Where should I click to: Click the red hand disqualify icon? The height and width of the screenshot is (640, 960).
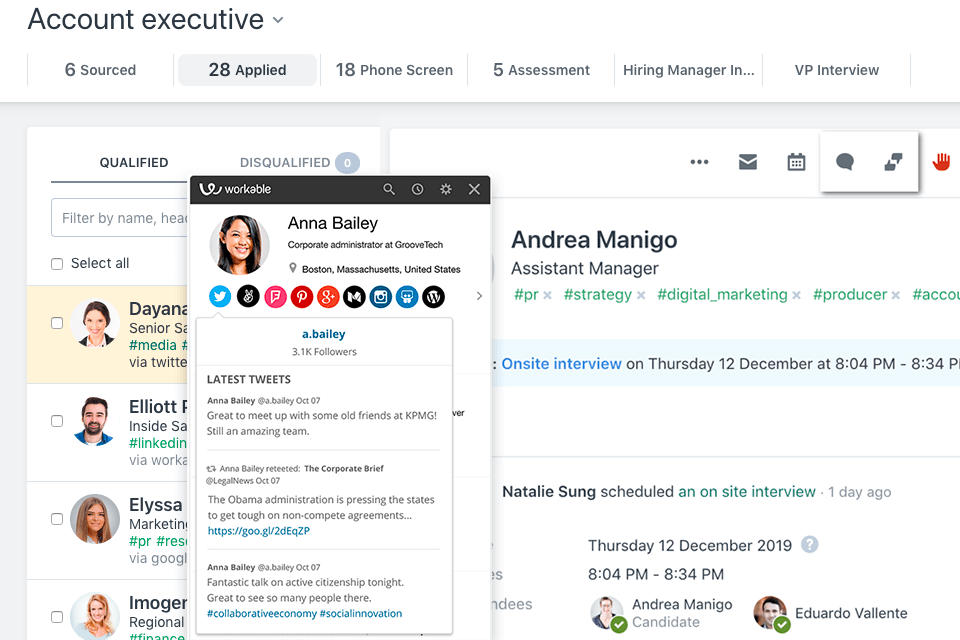(x=941, y=162)
